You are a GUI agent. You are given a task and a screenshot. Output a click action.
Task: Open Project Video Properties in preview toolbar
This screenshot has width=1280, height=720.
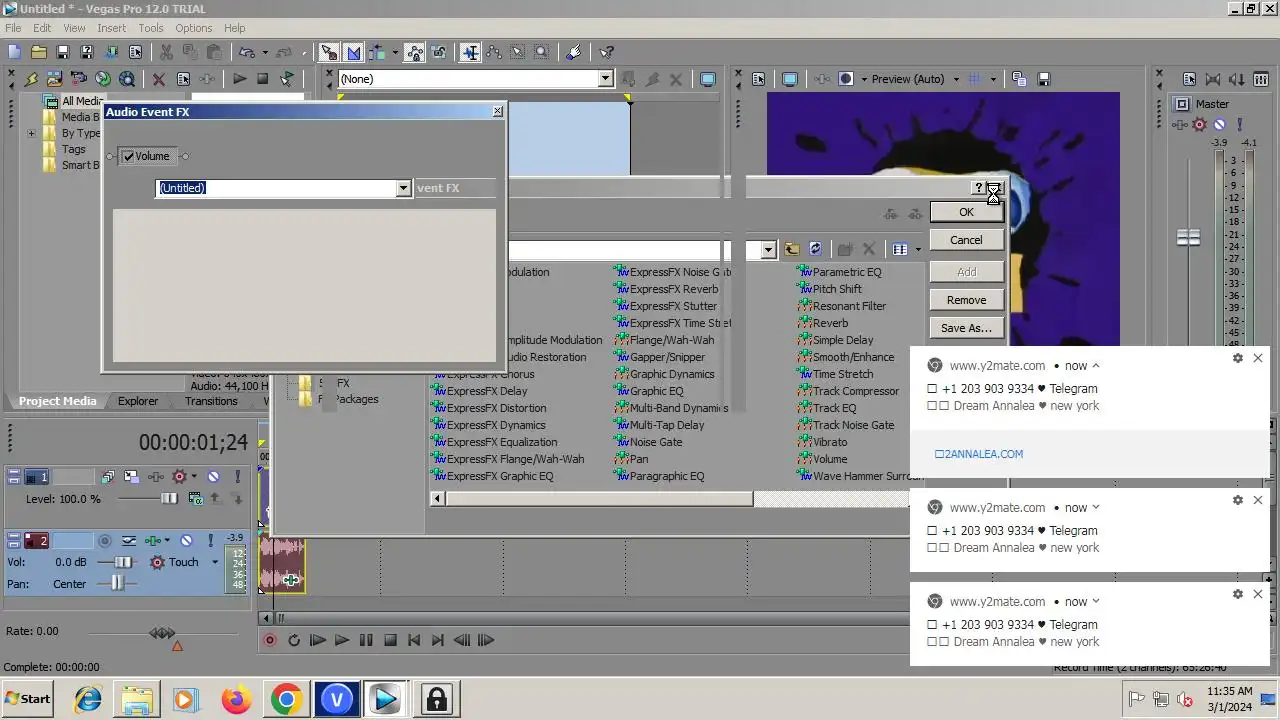758,79
